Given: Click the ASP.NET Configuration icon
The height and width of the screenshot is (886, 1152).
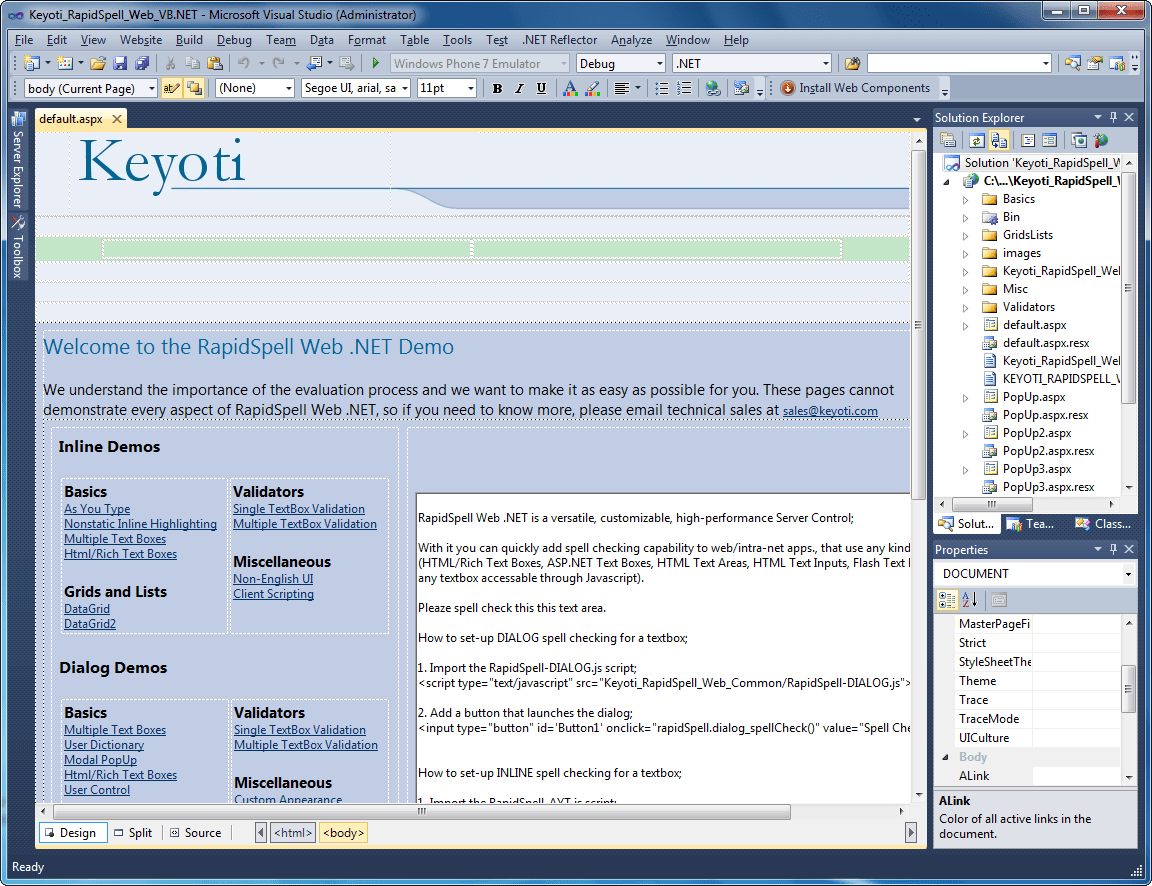Looking at the screenshot, I should click(1100, 140).
